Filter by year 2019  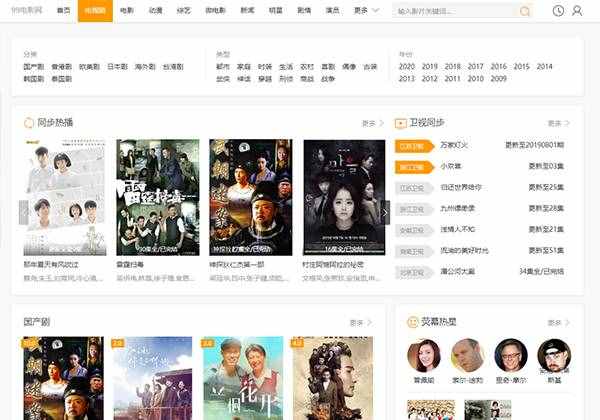tap(430, 67)
